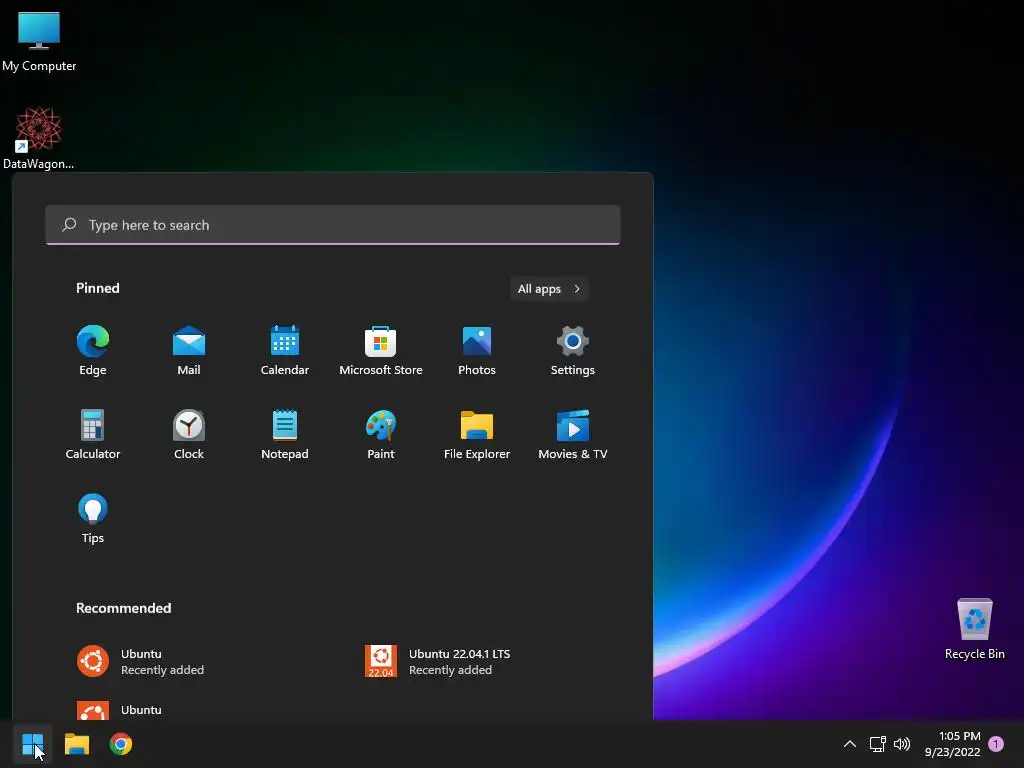Show hidden system tray icons
Screen dimensions: 1024x768
[x=850, y=744]
